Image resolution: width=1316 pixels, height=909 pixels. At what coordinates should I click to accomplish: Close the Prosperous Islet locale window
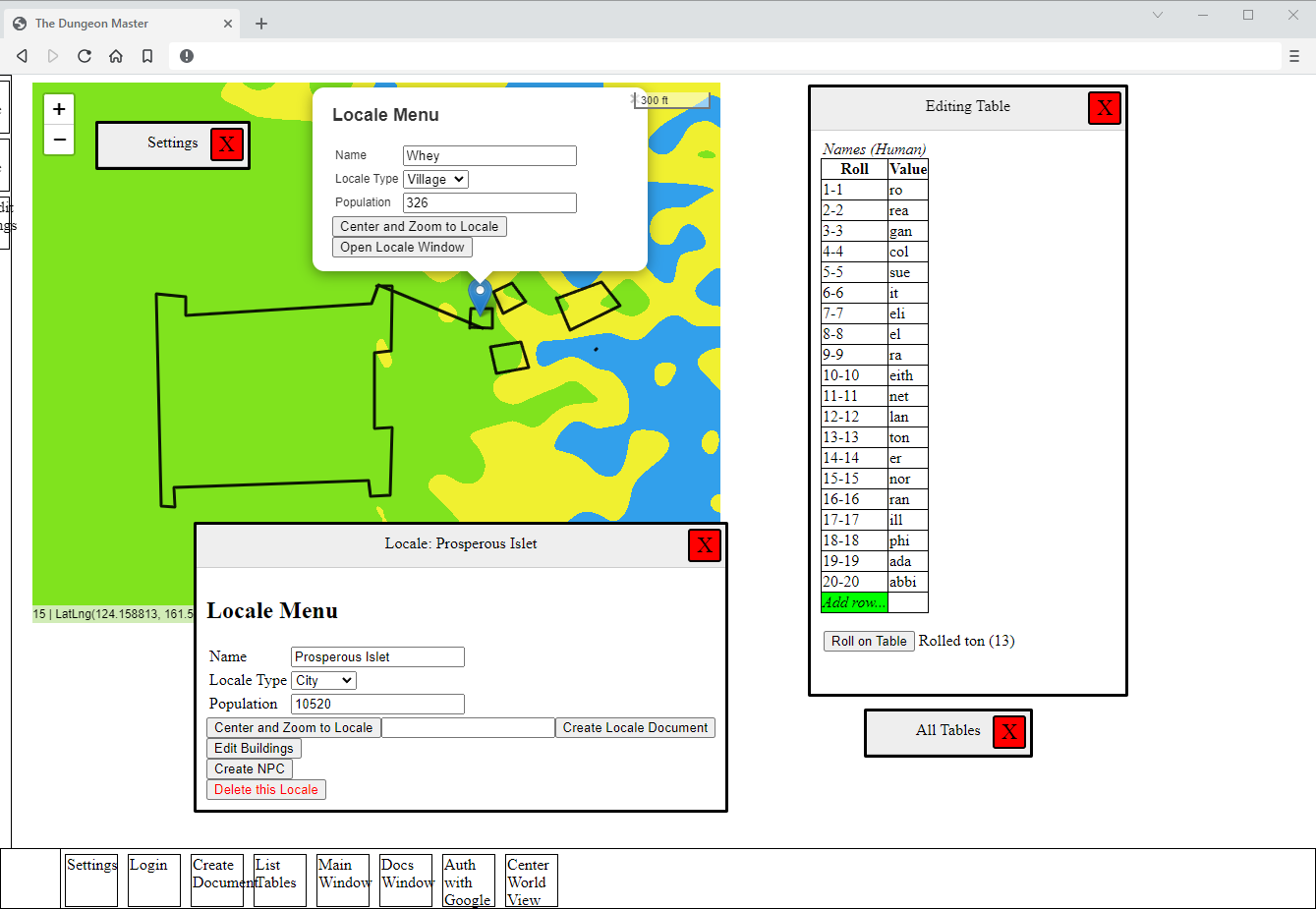tap(705, 545)
